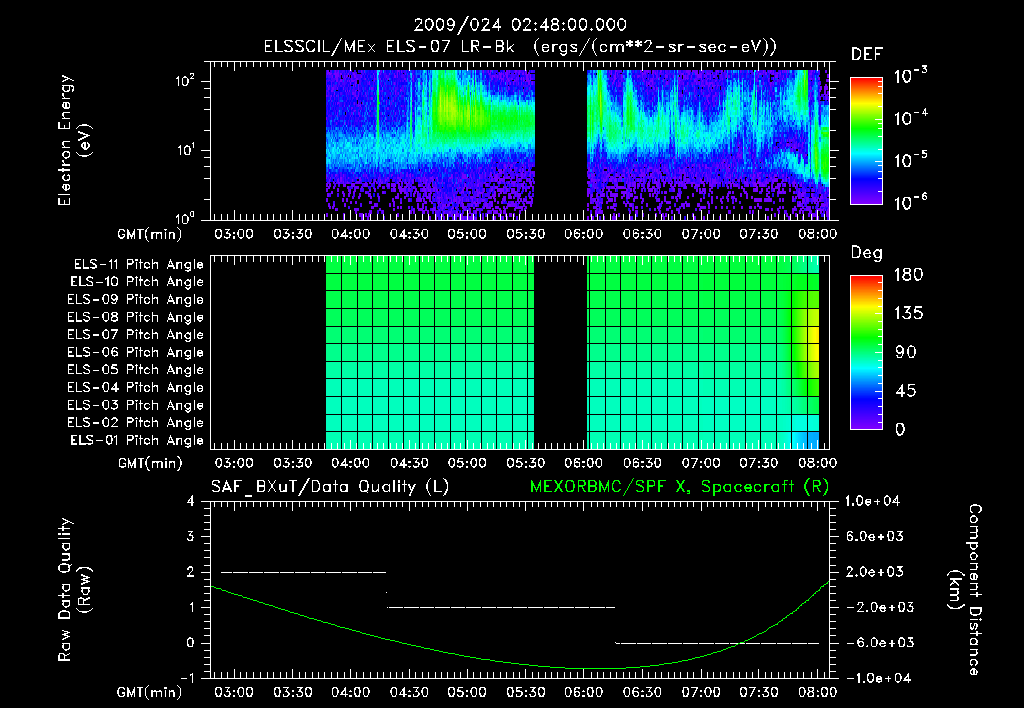Click the 6.0e+03 right axis tick value

pyautogui.click(x=875, y=536)
